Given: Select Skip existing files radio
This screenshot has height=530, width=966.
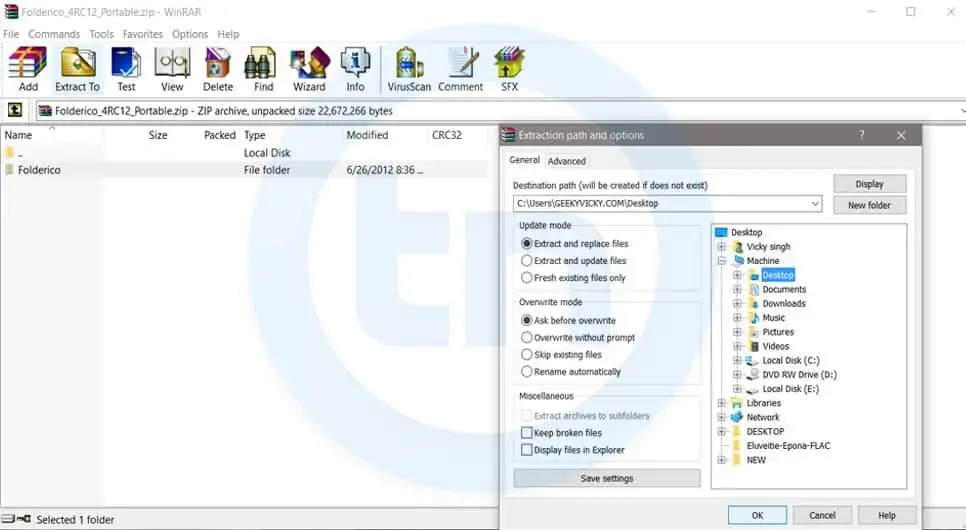Looking at the screenshot, I should tap(527, 354).
